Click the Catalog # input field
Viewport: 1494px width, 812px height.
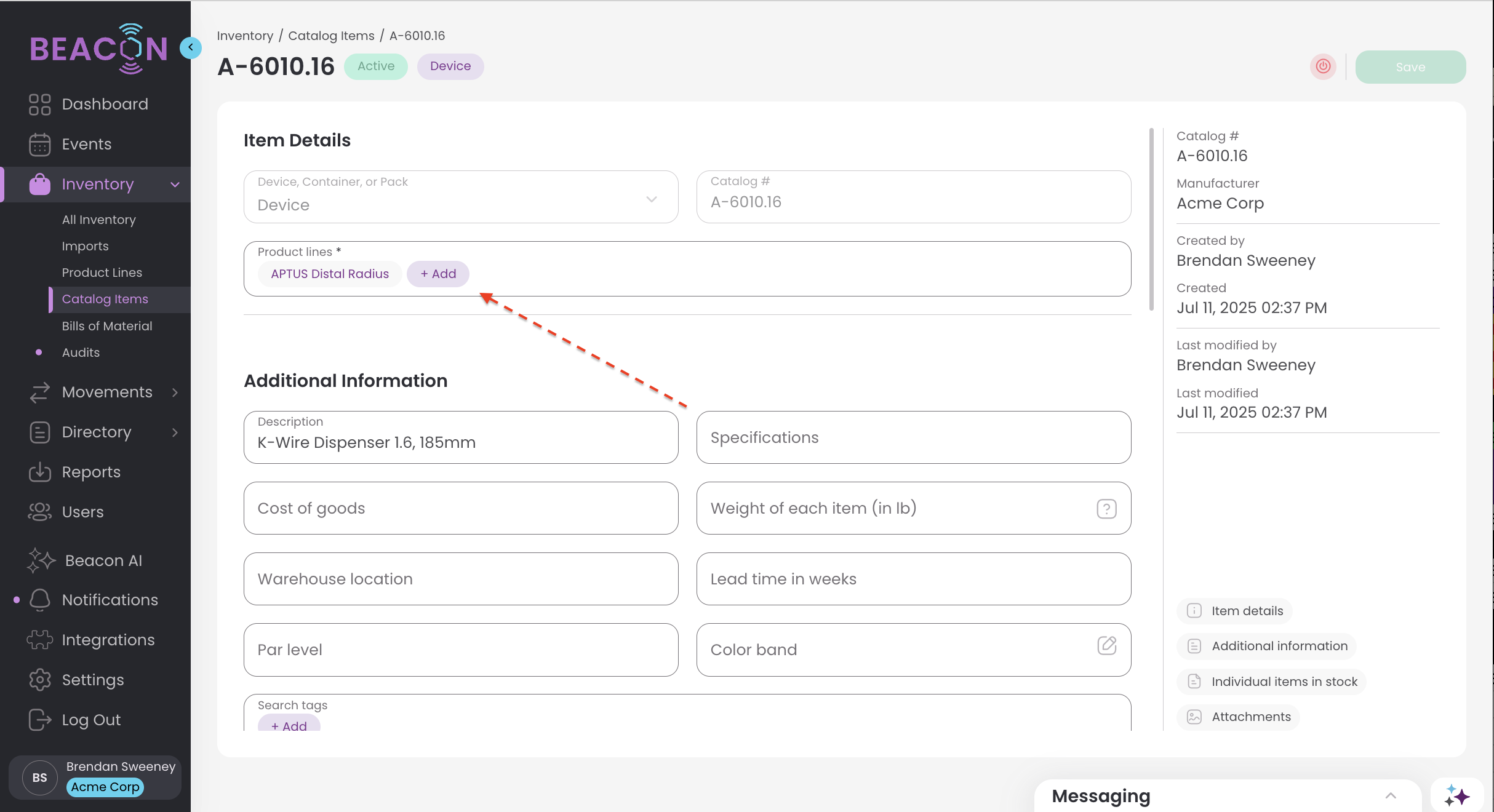coord(914,197)
